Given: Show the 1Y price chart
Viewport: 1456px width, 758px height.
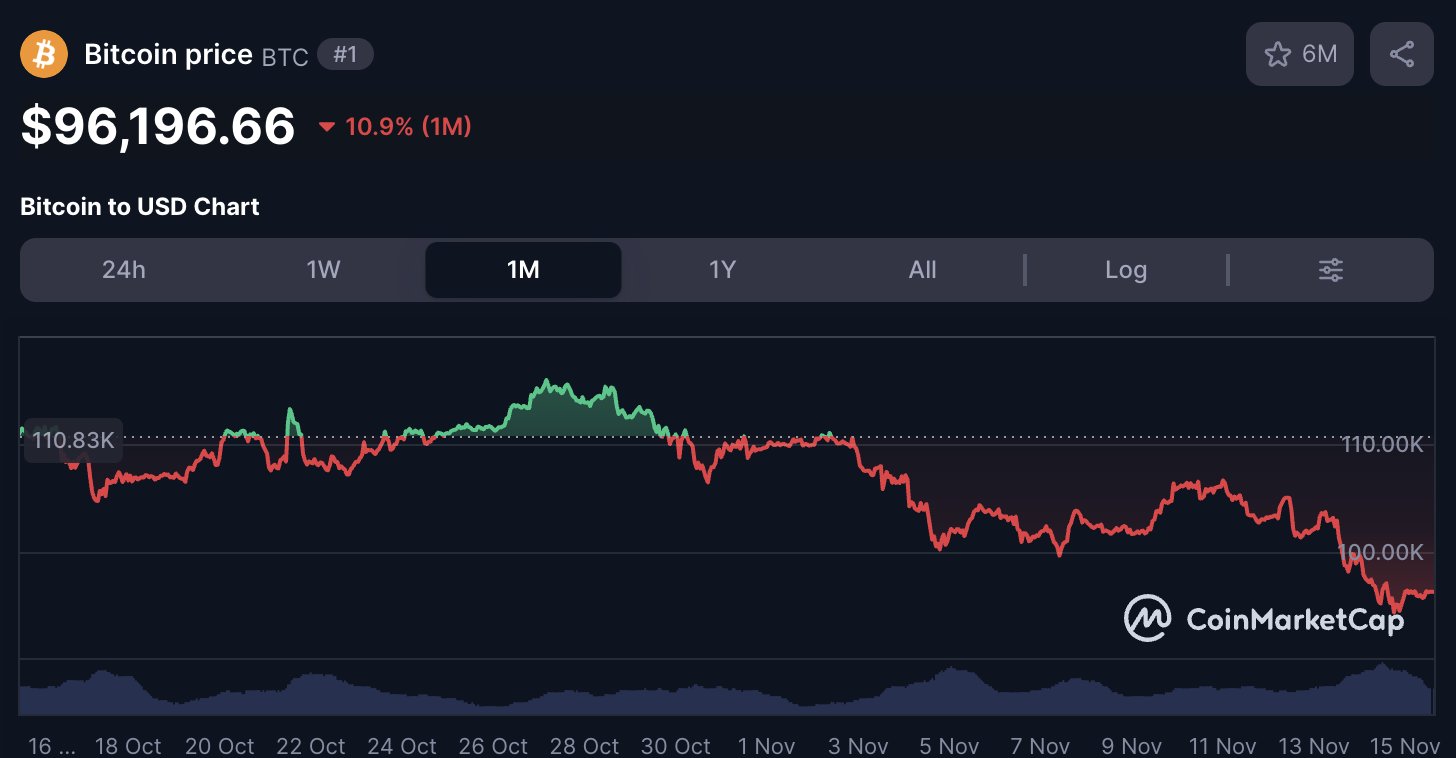Looking at the screenshot, I should click(x=722, y=270).
